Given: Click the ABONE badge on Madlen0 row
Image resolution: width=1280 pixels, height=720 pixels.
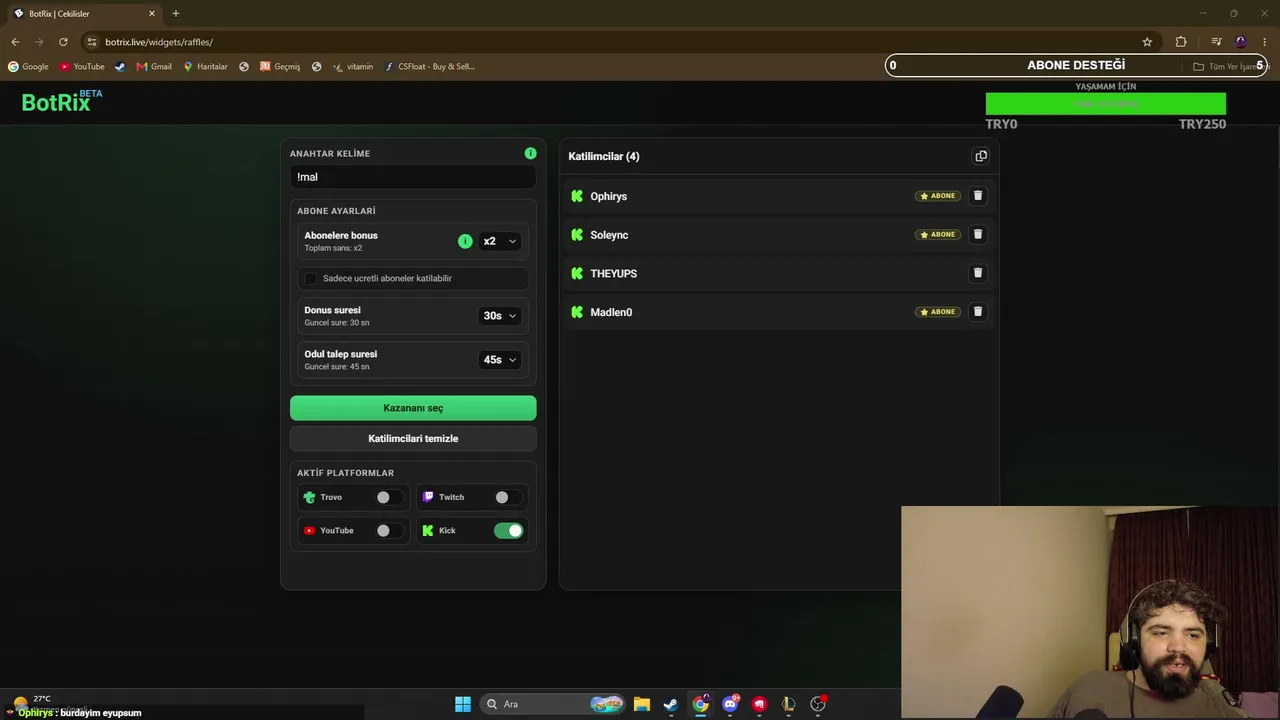Looking at the screenshot, I should [x=937, y=312].
